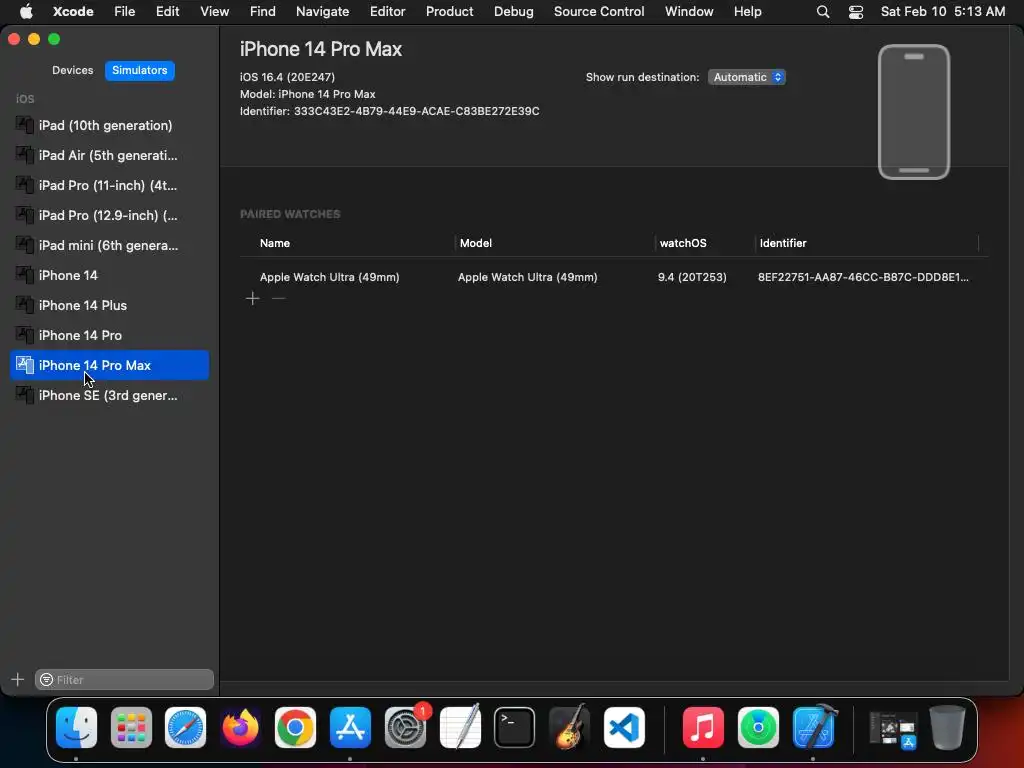Open the recent screenshots stack in the Dock
Screen dimensions: 1024x768
pyautogui.click(x=893, y=729)
